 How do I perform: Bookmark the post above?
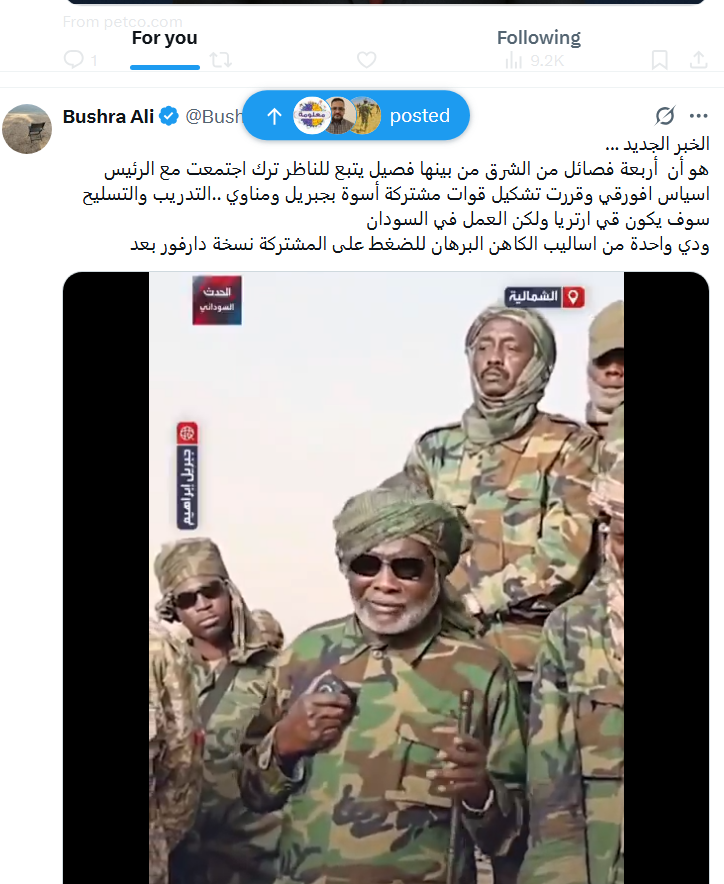tap(659, 60)
